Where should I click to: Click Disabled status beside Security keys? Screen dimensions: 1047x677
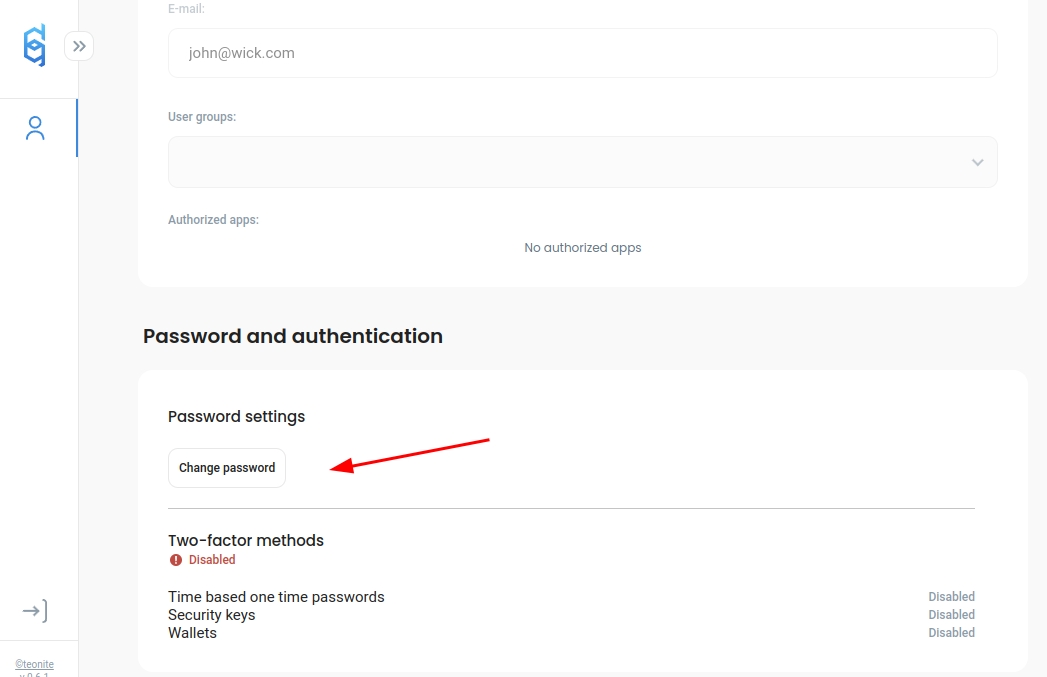951,615
